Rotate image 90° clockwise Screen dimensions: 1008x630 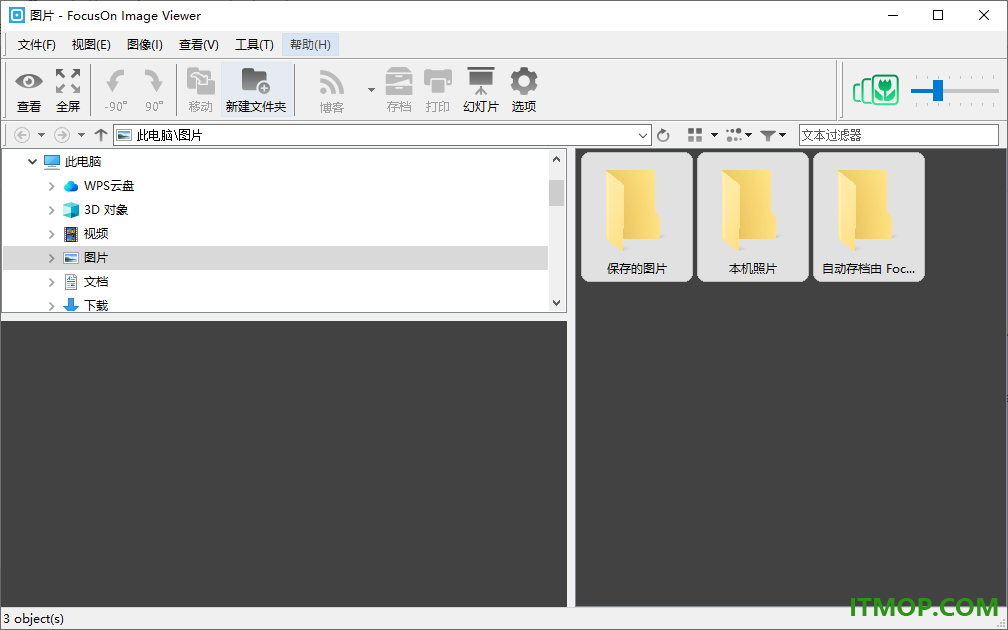[154, 90]
